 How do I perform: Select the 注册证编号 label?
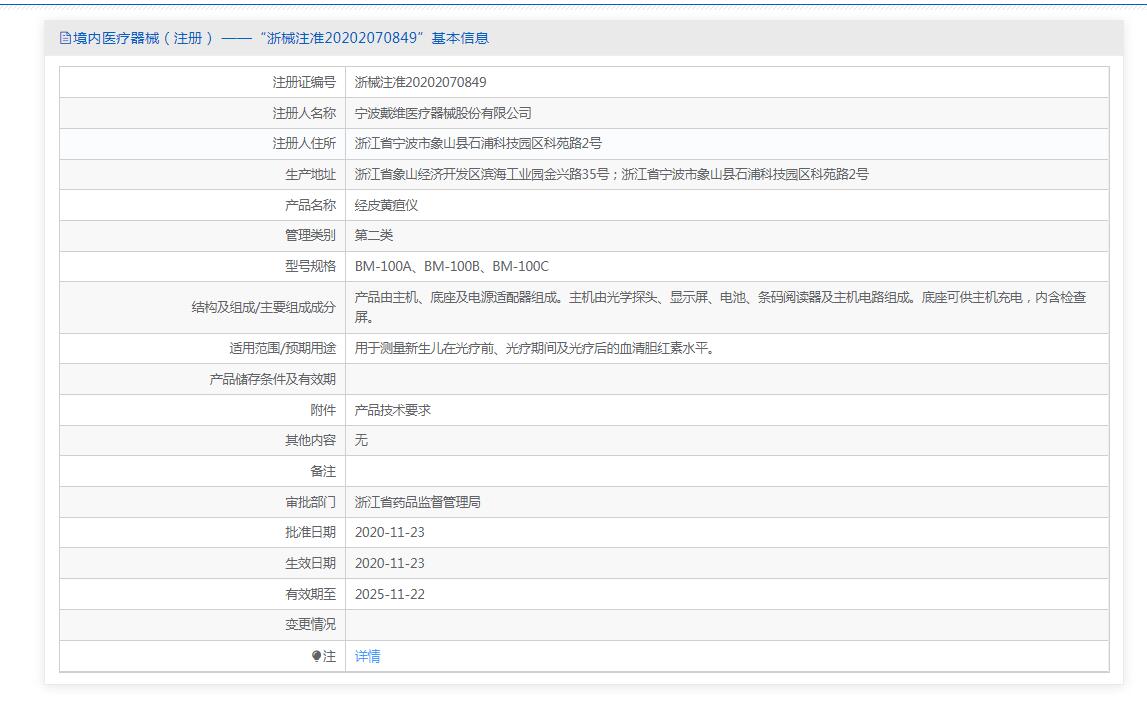(x=304, y=82)
